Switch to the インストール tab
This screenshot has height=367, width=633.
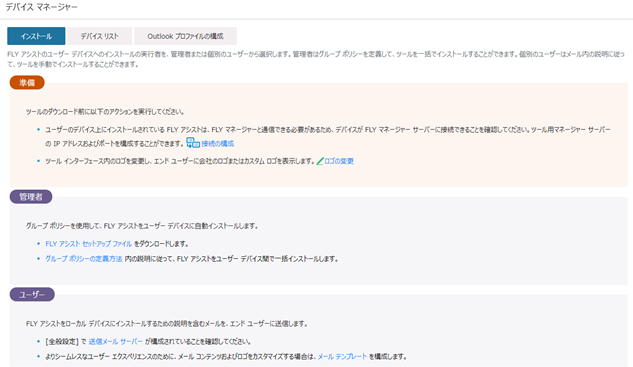click(36, 36)
